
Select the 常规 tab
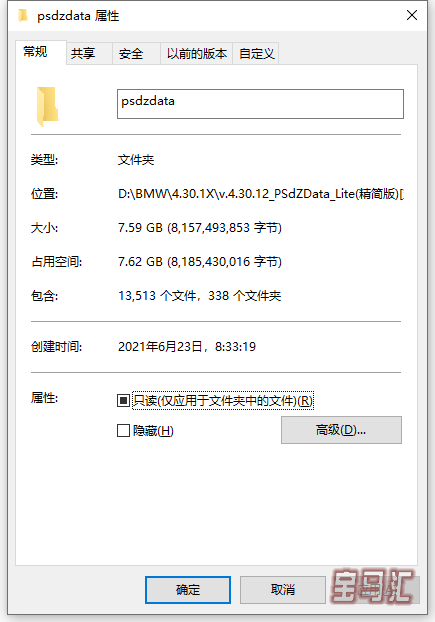point(40,52)
